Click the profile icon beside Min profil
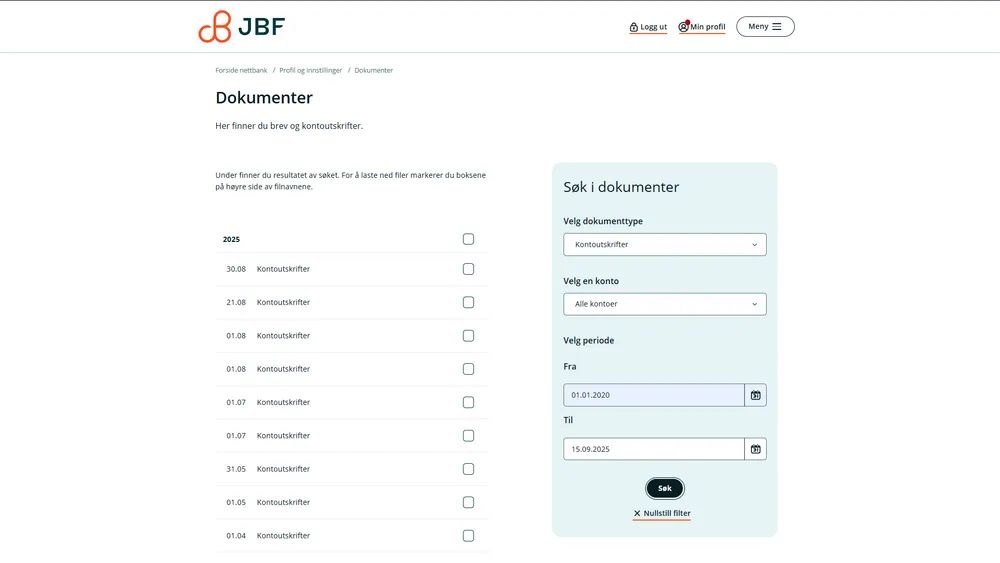The image size is (1000, 563). pyautogui.click(x=684, y=27)
